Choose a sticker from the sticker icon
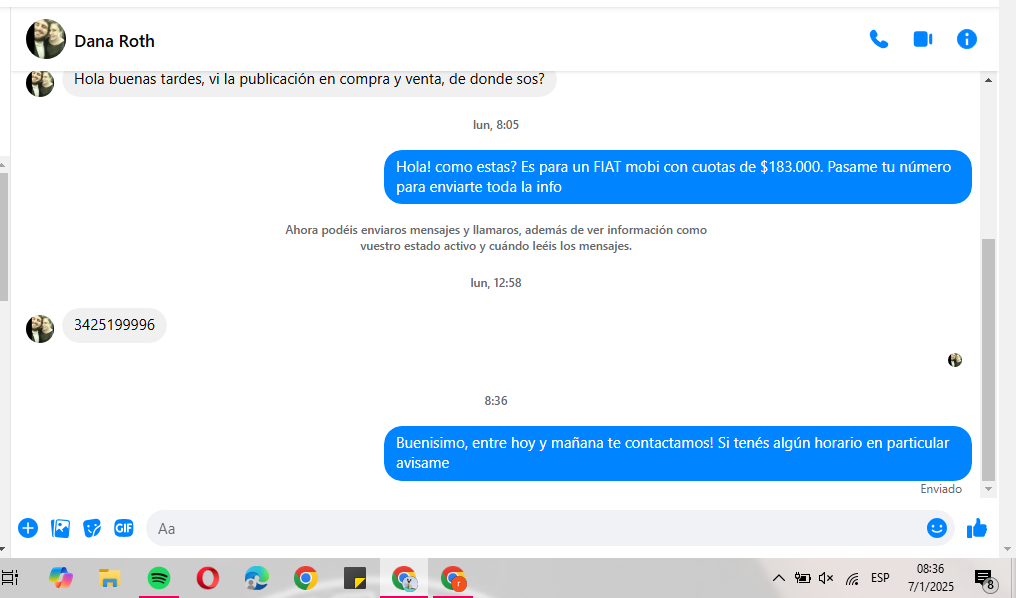 [92, 528]
